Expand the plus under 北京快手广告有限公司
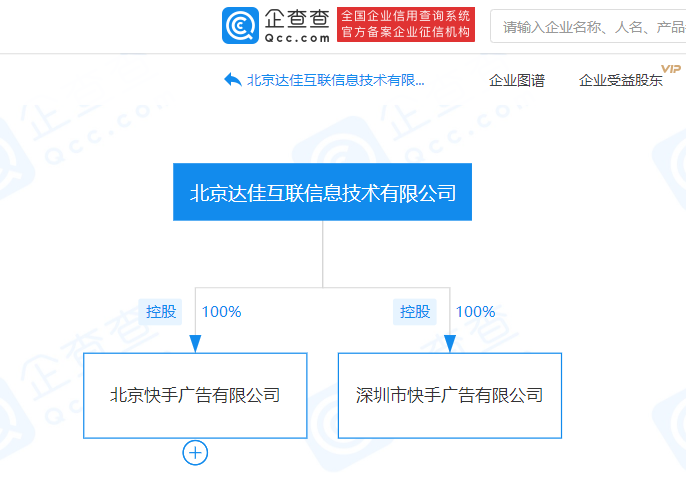The image size is (686, 500). [195, 453]
